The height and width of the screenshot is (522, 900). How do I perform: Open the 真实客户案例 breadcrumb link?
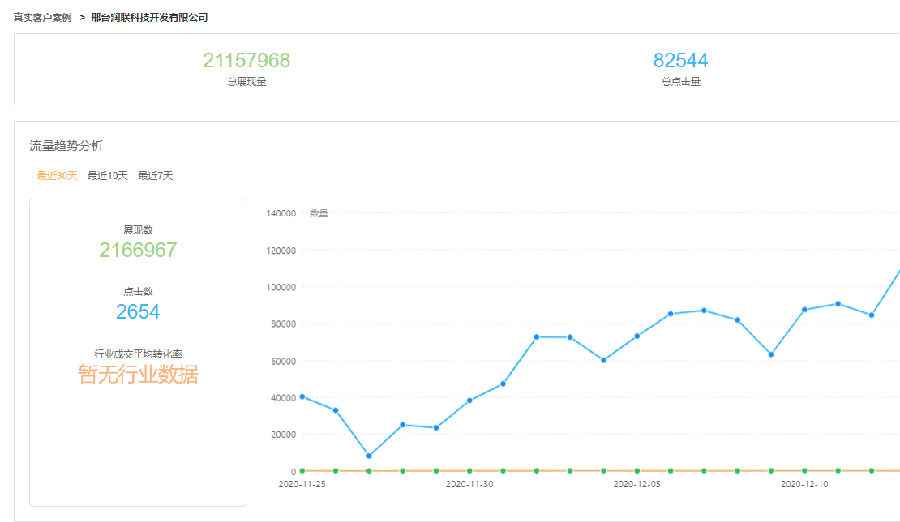(x=42, y=18)
